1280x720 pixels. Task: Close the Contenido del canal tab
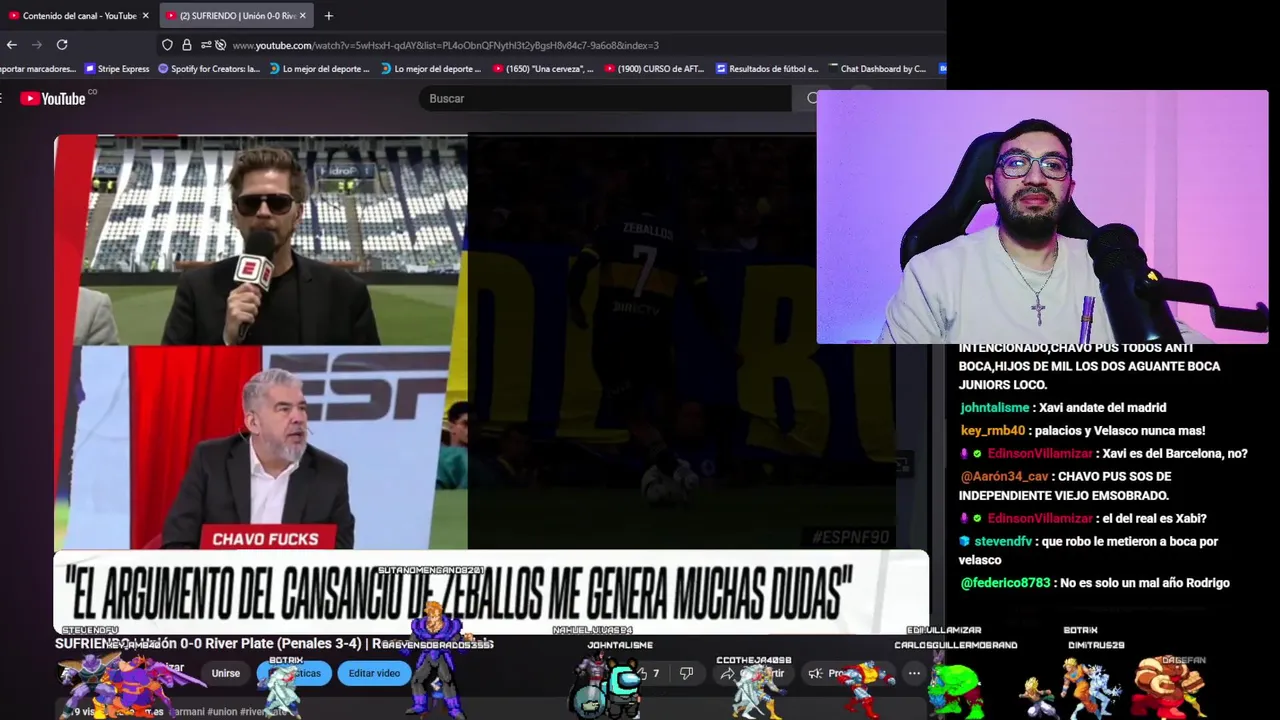[x=145, y=16]
